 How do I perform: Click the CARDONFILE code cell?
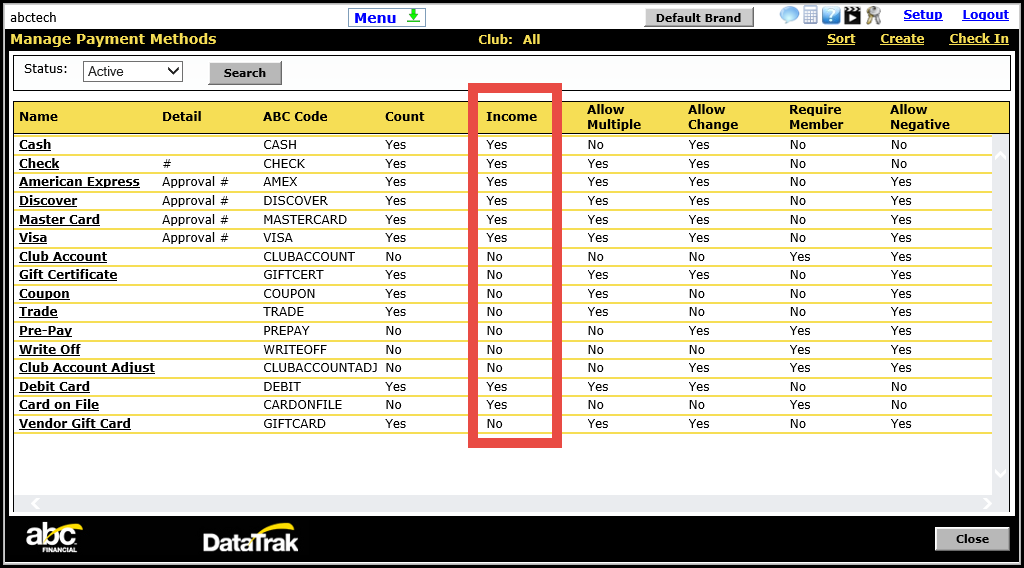(x=302, y=405)
